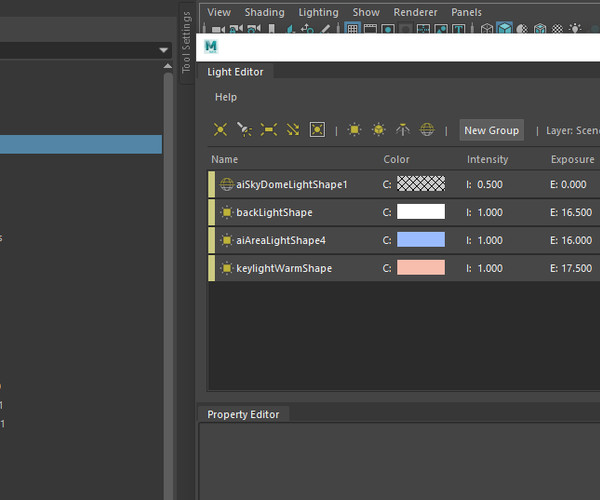Image resolution: width=600 pixels, height=500 pixels.
Task: Click the keylightWarmShape exposure value 17.500
Action: pos(576,268)
